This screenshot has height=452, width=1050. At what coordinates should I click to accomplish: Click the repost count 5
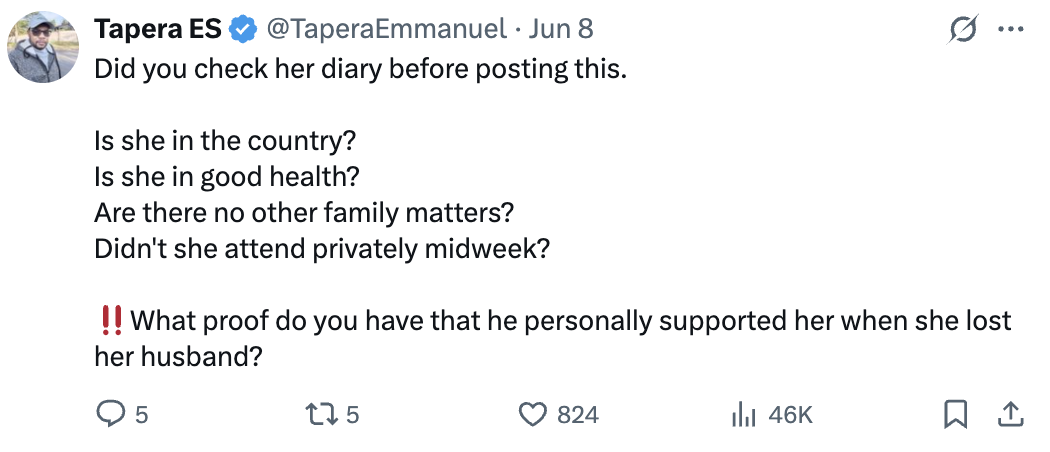353,415
